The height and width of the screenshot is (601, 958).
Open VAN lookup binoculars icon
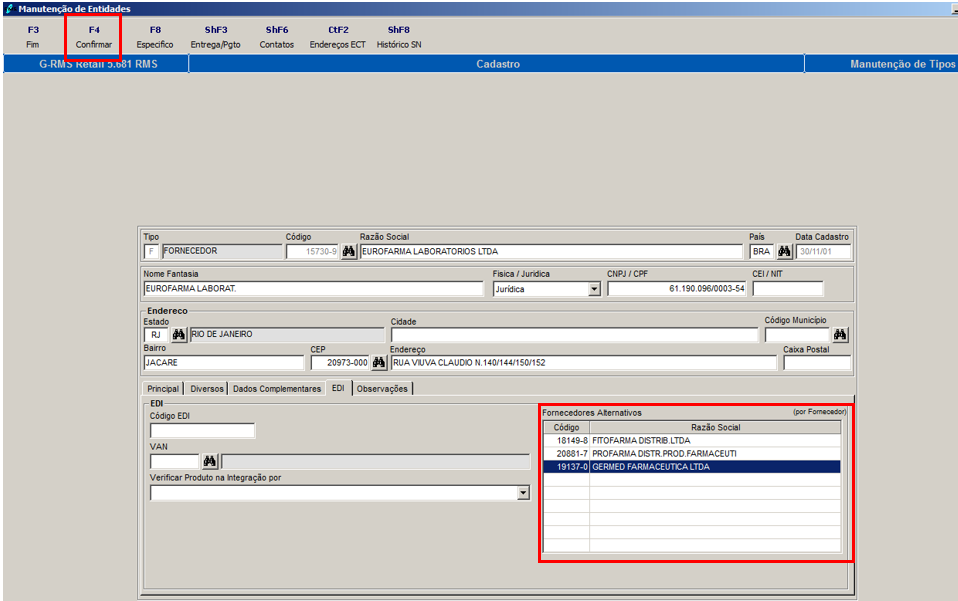[210, 461]
